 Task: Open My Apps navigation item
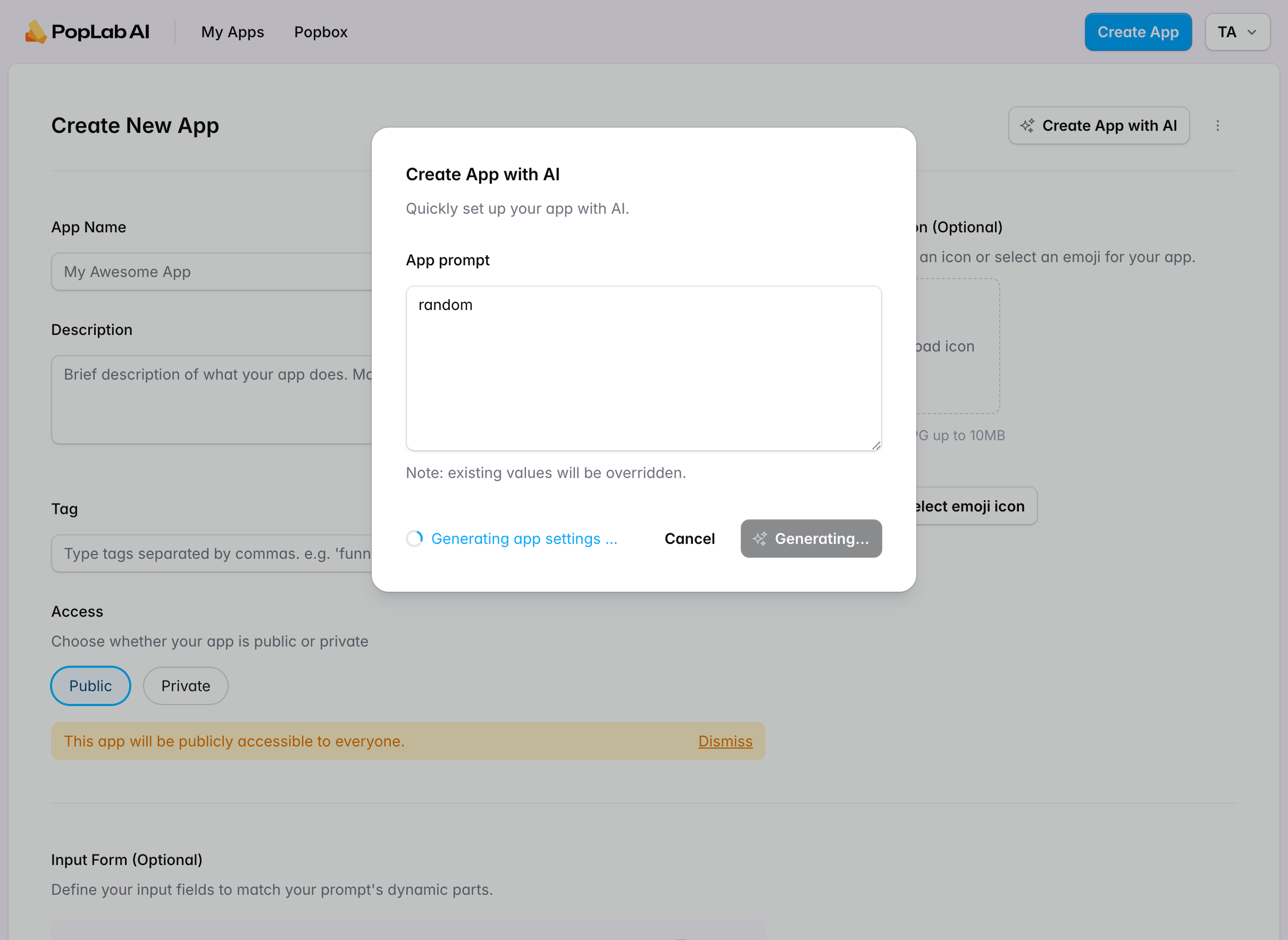232,32
